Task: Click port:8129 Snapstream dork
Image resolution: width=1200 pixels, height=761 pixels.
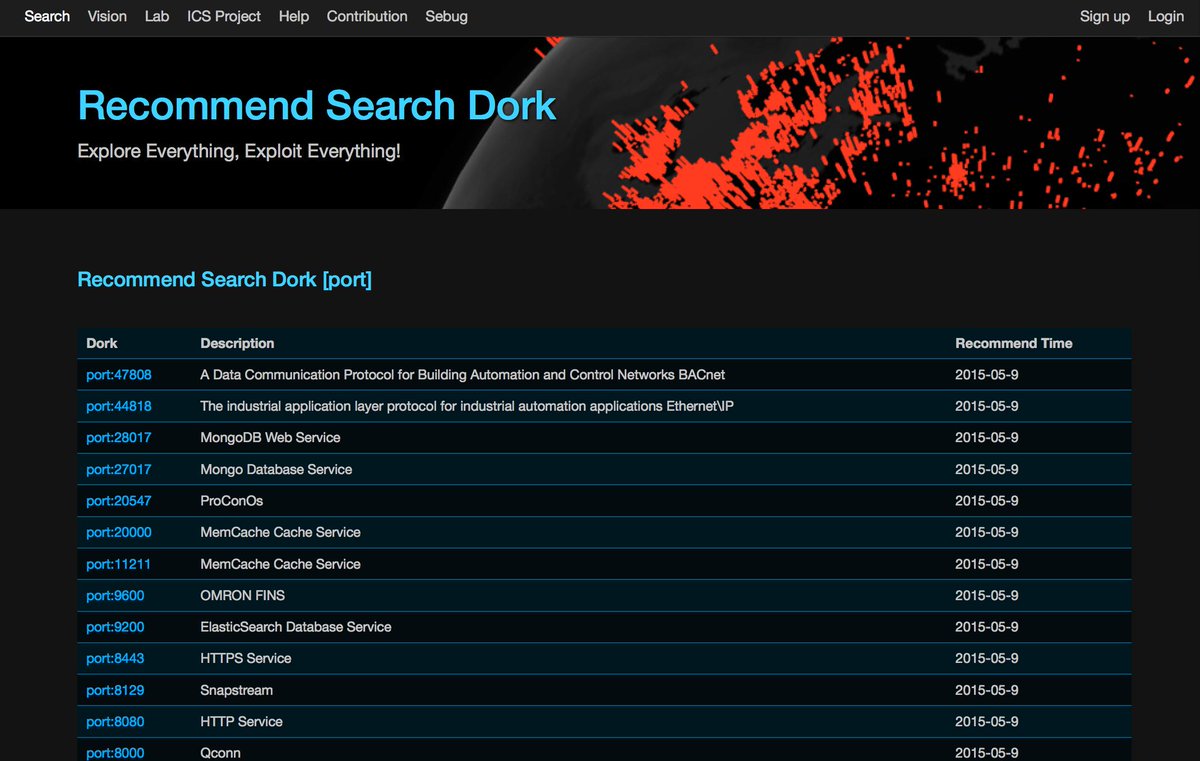Action: (x=115, y=690)
